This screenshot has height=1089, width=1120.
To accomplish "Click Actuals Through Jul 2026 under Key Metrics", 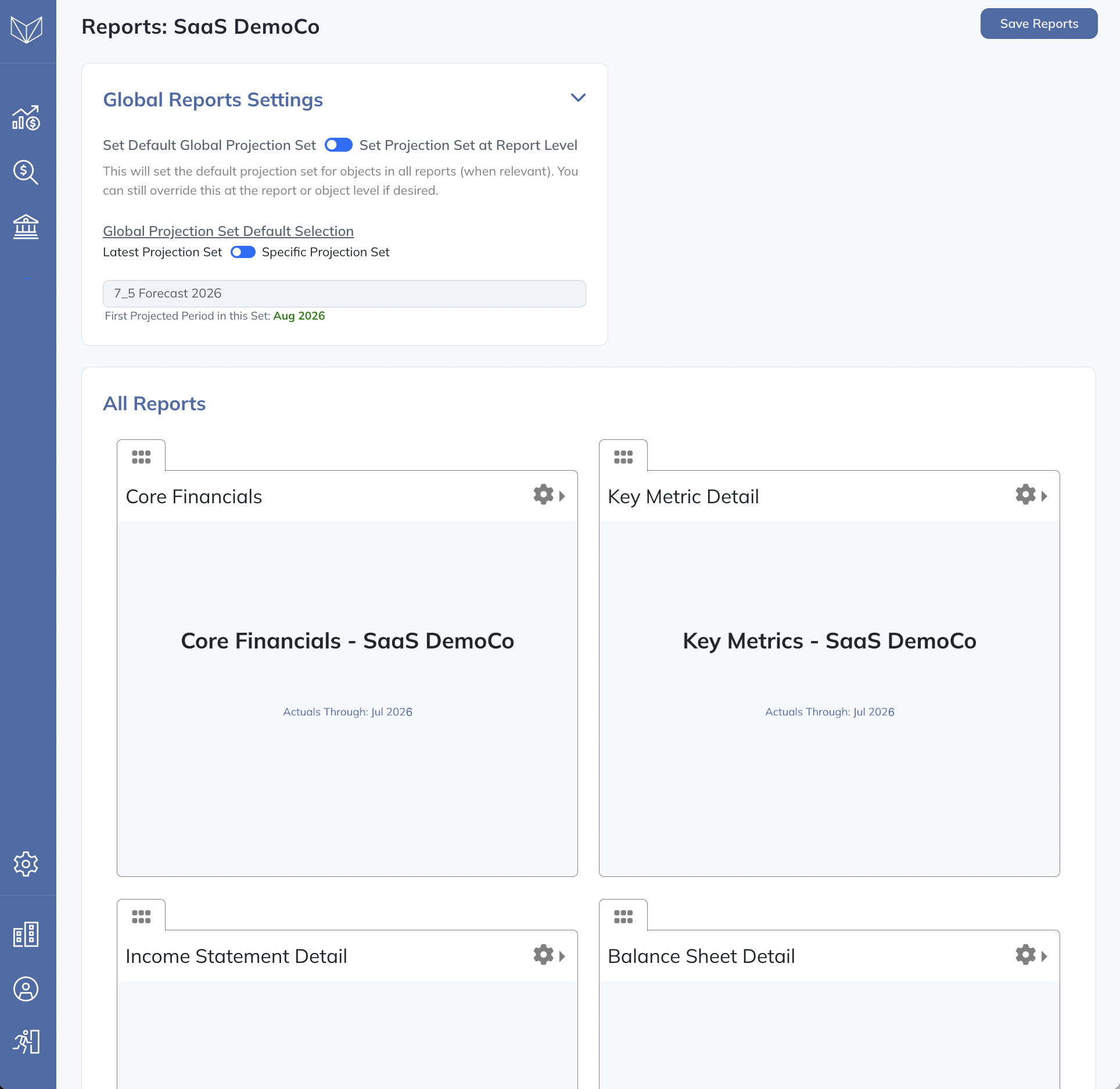I will tap(830, 712).
